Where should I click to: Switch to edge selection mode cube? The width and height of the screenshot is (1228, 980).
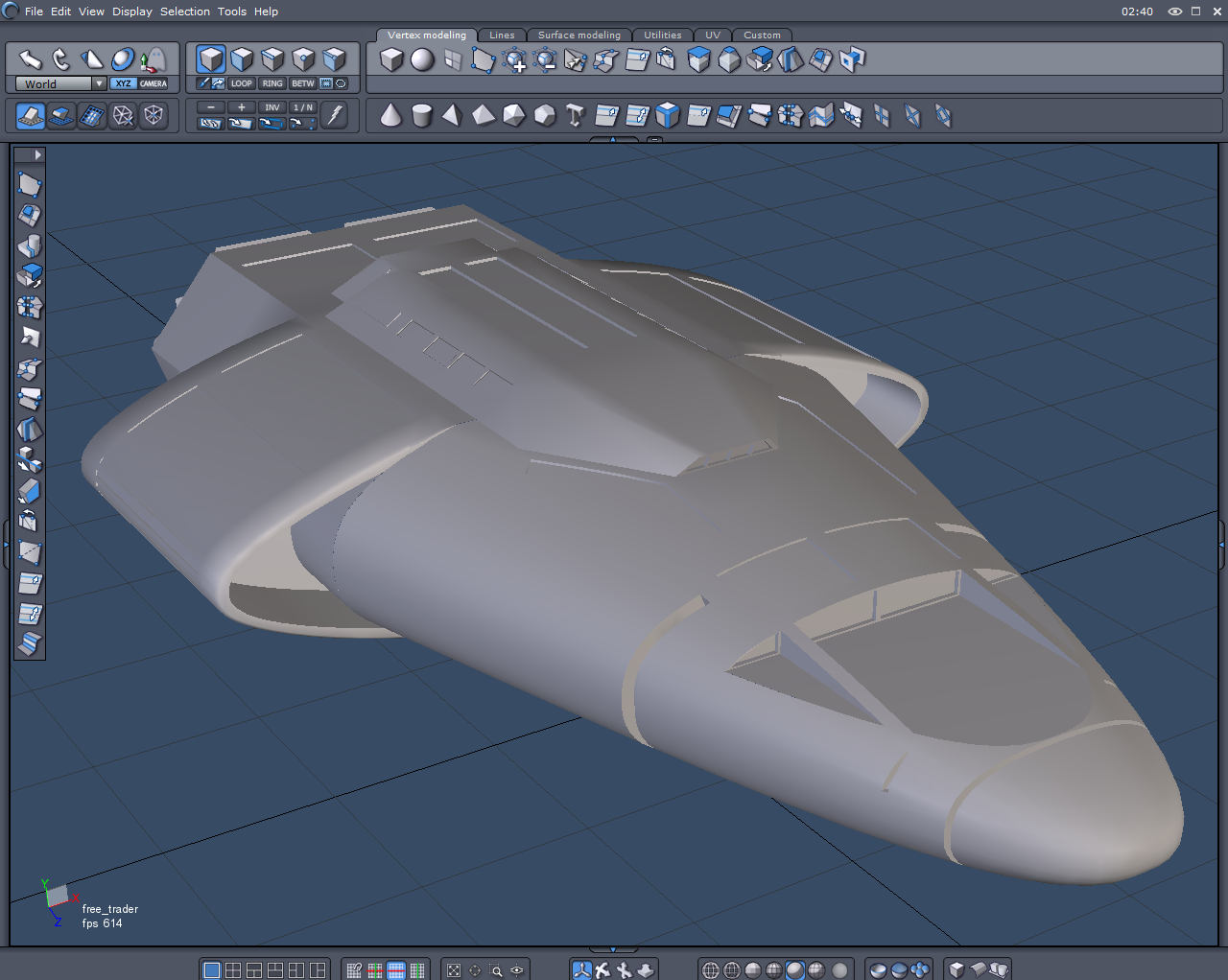point(272,59)
